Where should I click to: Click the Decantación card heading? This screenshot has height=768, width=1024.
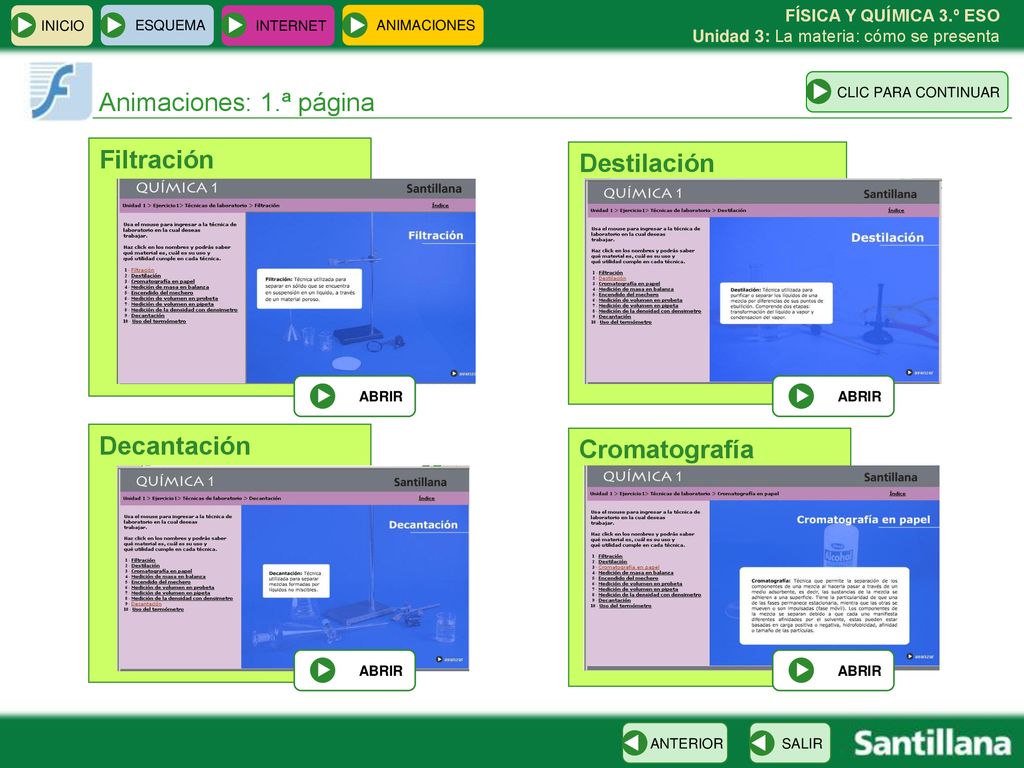175,445
